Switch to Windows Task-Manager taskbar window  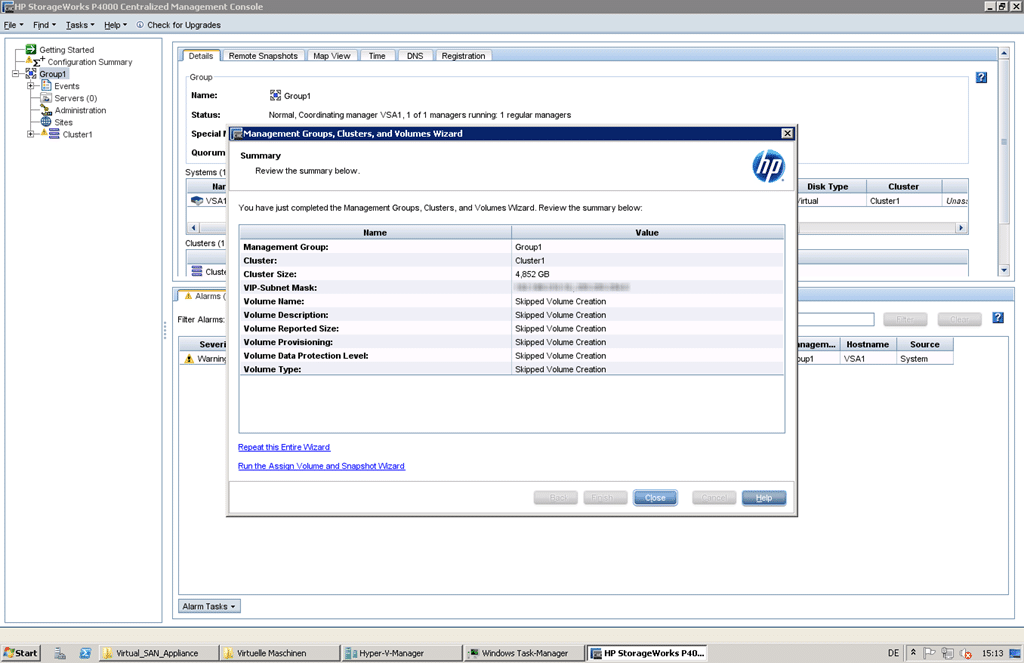pos(523,653)
